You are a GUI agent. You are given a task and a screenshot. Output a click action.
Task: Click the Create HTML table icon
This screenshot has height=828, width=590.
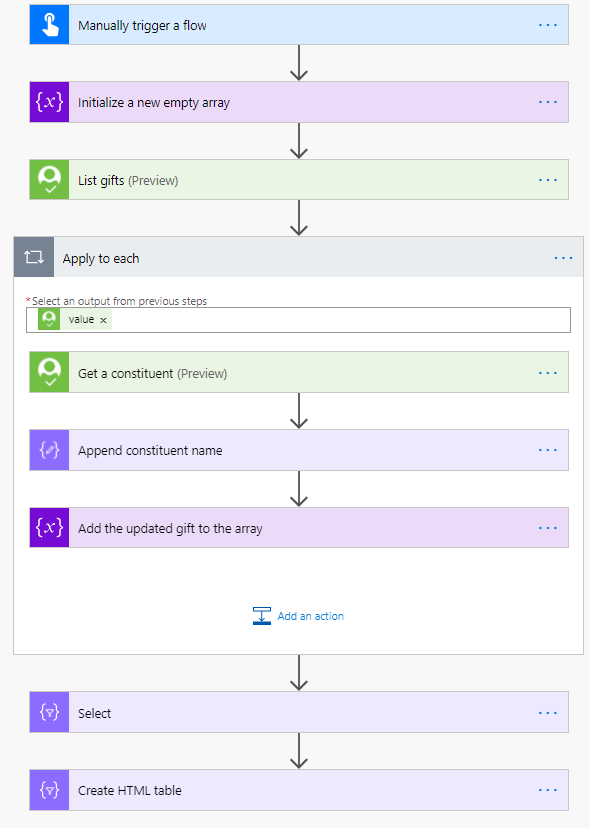point(49,790)
